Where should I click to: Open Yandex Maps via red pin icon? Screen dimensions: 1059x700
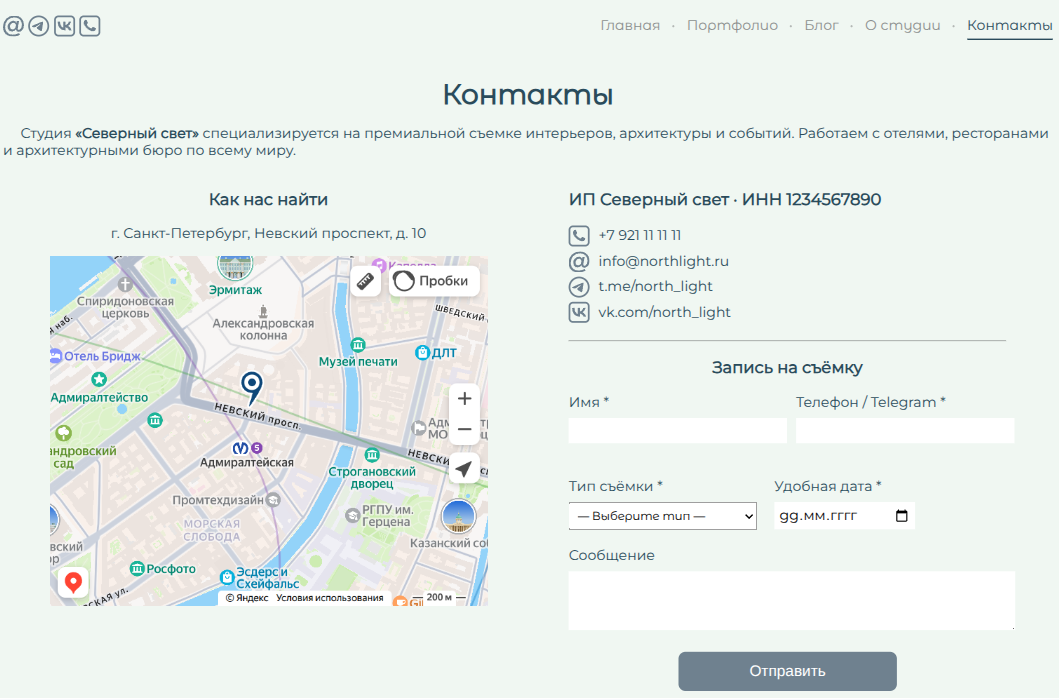pyautogui.click(x=73, y=582)
